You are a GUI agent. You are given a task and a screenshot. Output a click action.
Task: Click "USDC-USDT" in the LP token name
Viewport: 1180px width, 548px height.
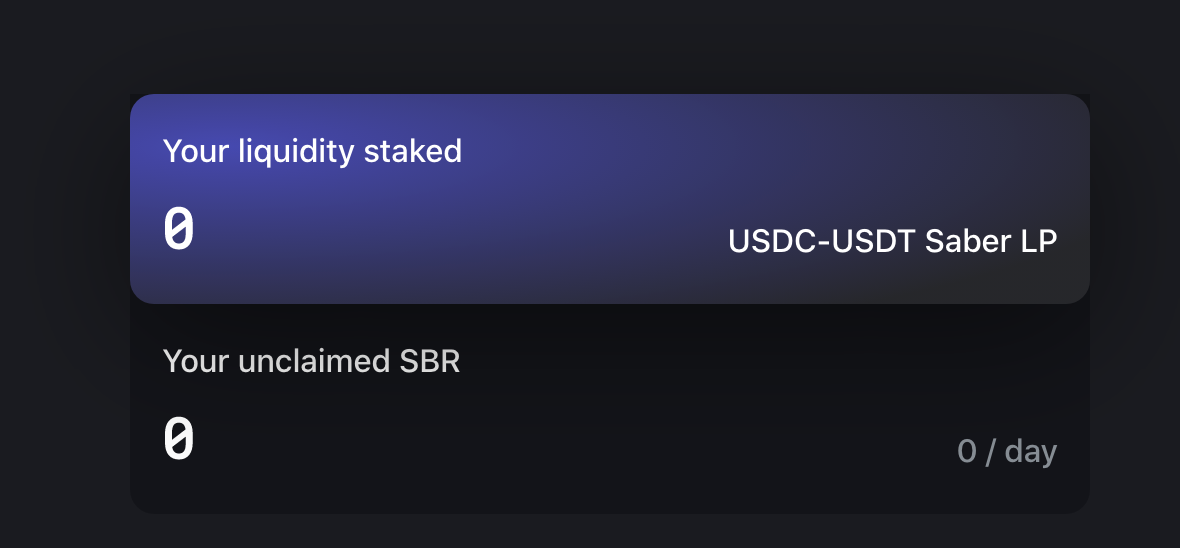(x=821, y=241)
